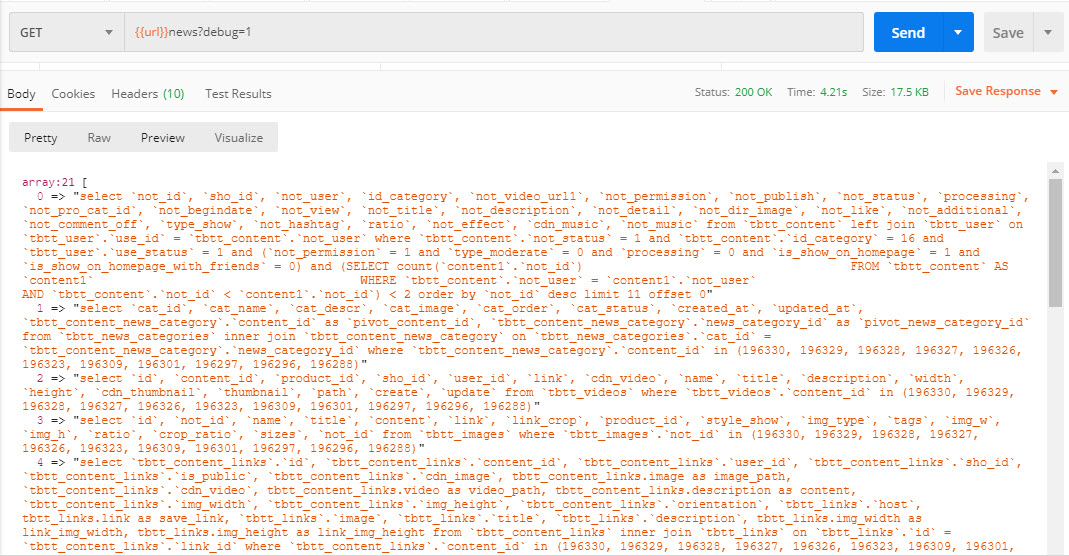This screenshot has width=1069, height=556.
Task: Open the GET method dropdown
Action: (67, 32)
